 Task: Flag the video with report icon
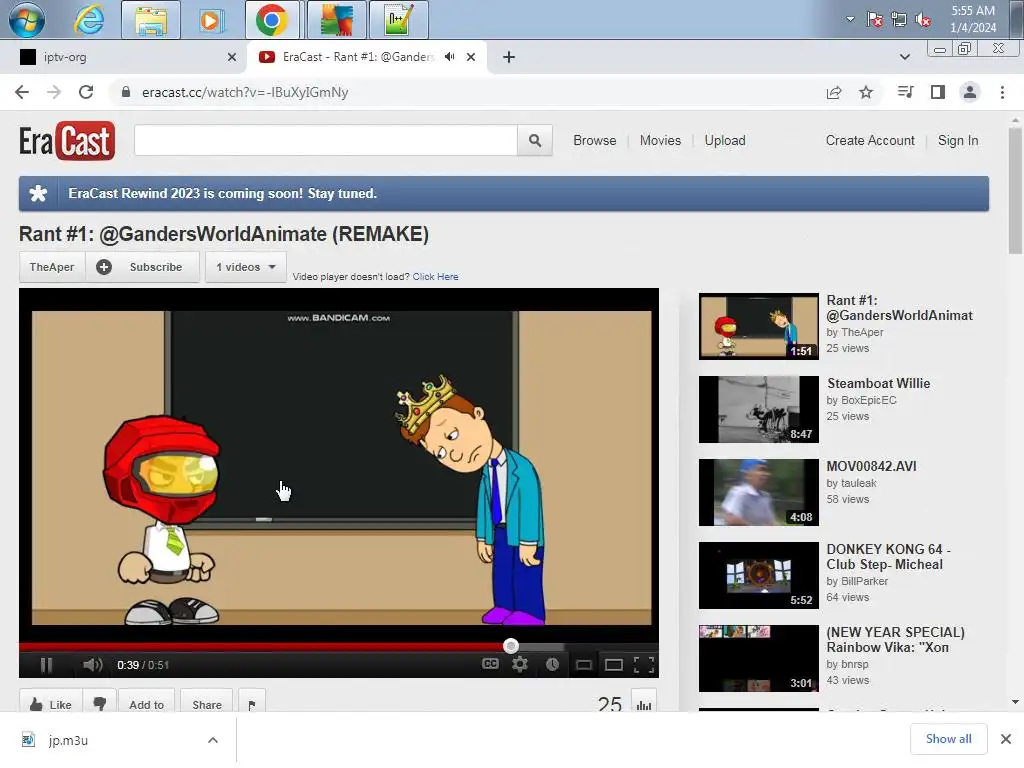[x=251, y=705]
